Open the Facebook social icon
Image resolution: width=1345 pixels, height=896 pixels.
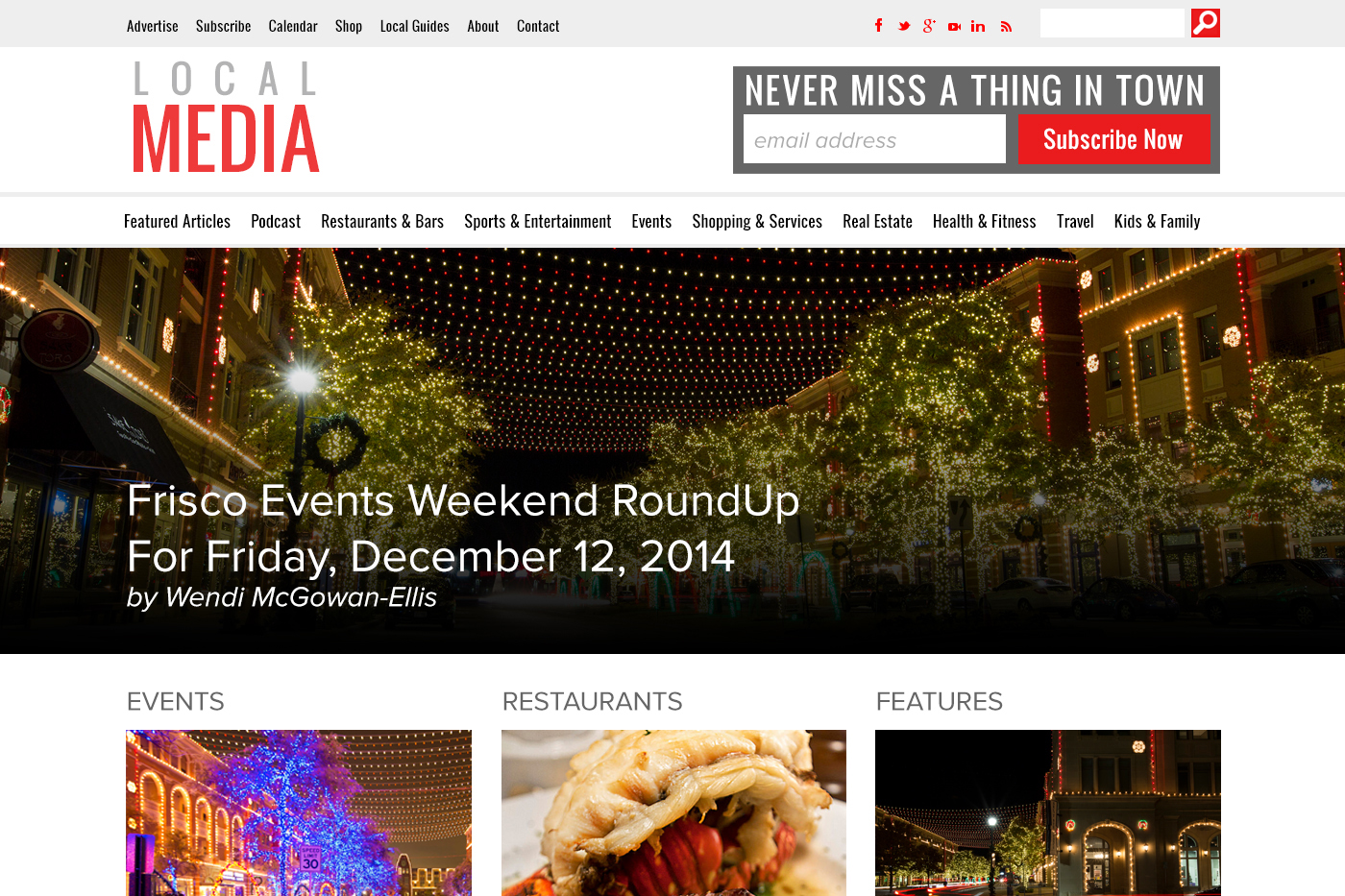coord(878,26)
